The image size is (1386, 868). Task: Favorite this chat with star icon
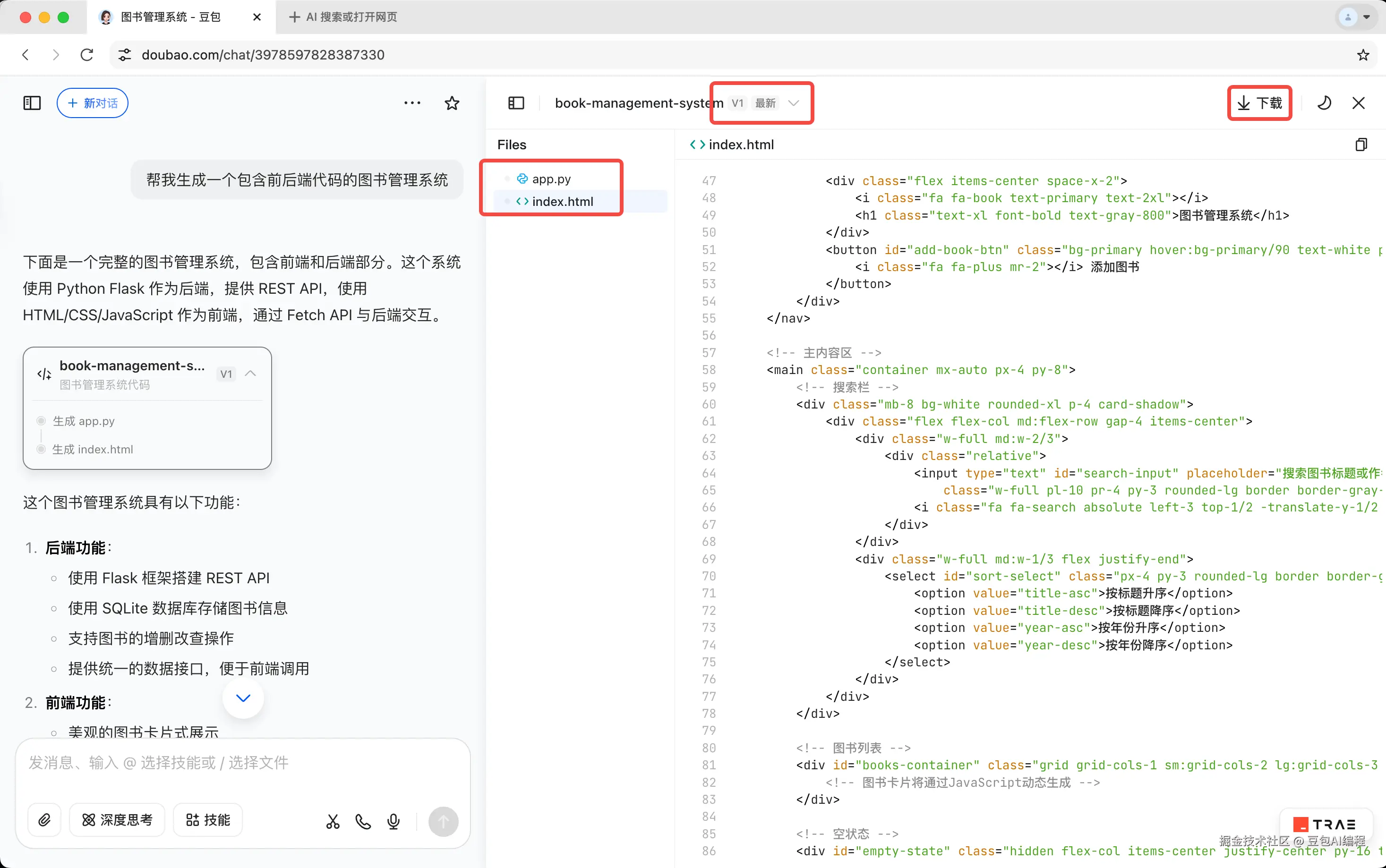tap(452, 103)
